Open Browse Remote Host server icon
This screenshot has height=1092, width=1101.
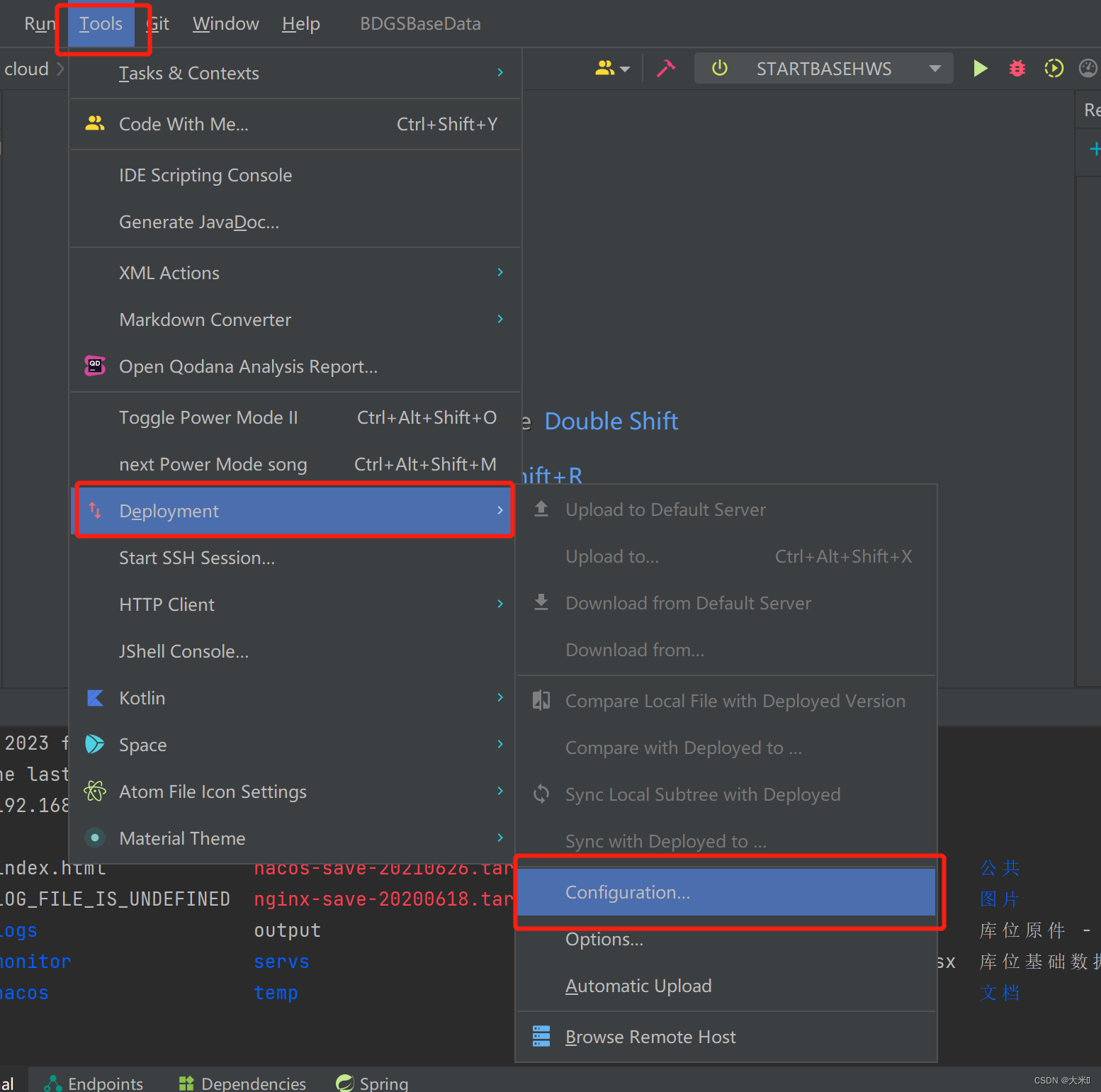tap(541, 1036)
